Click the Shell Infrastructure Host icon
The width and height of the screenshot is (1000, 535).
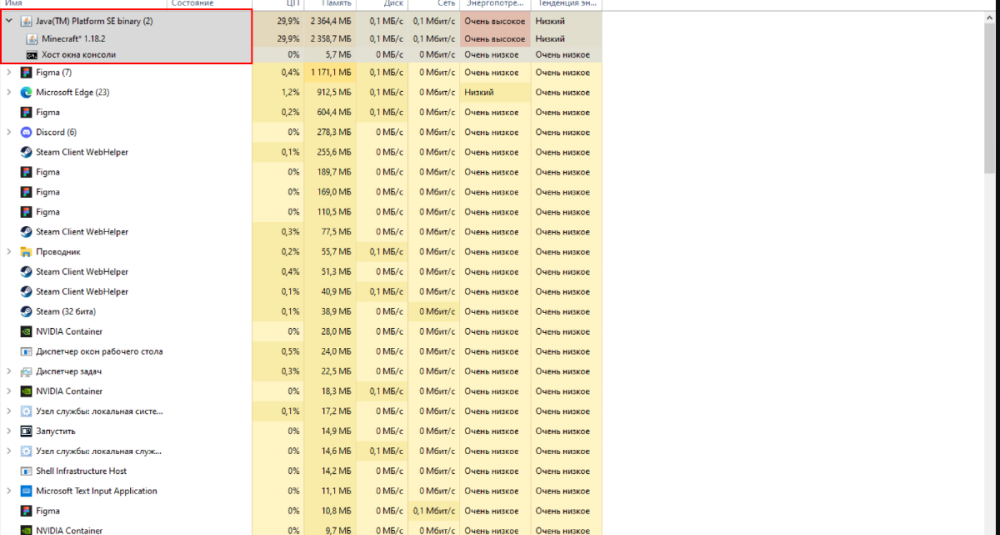(x=27, y=471)
